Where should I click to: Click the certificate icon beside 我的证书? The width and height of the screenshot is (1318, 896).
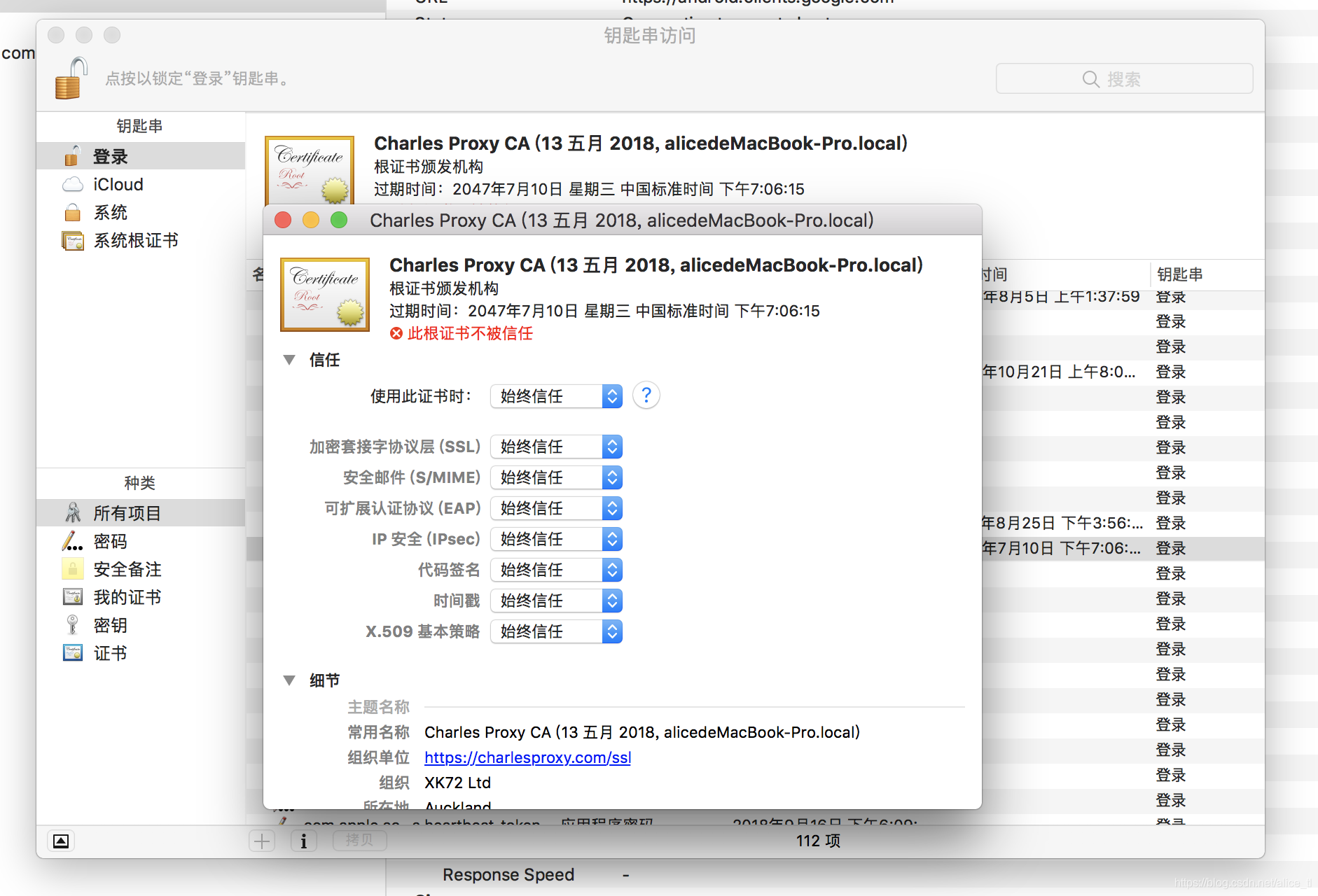point(73,597)
